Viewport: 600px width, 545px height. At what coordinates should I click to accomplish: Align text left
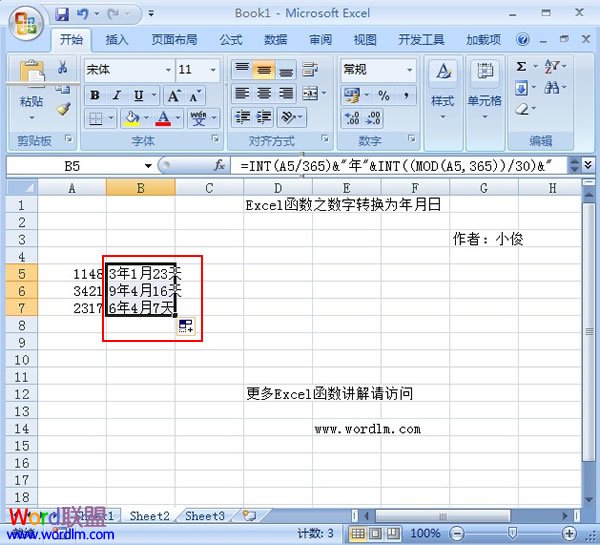click(242, 93)
